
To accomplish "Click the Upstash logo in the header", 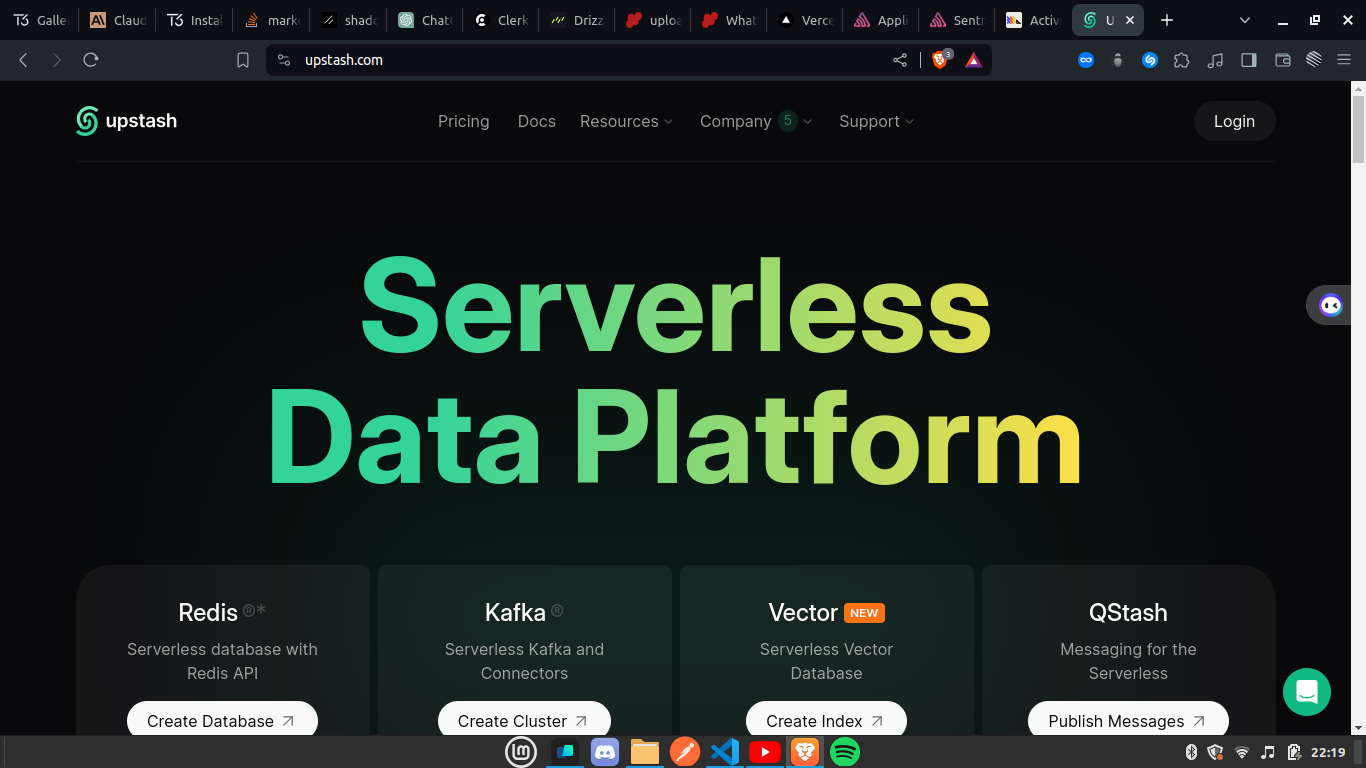I will coord(126,121).
